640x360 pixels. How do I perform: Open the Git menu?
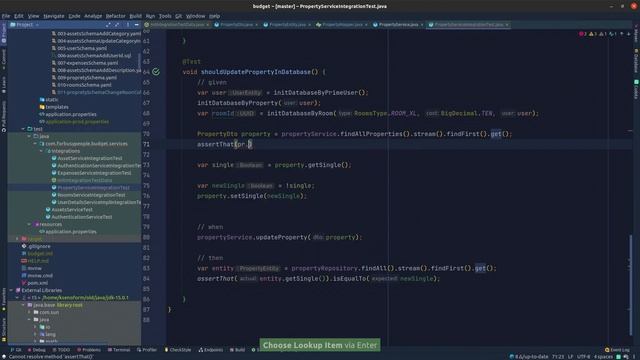(178, 16)
